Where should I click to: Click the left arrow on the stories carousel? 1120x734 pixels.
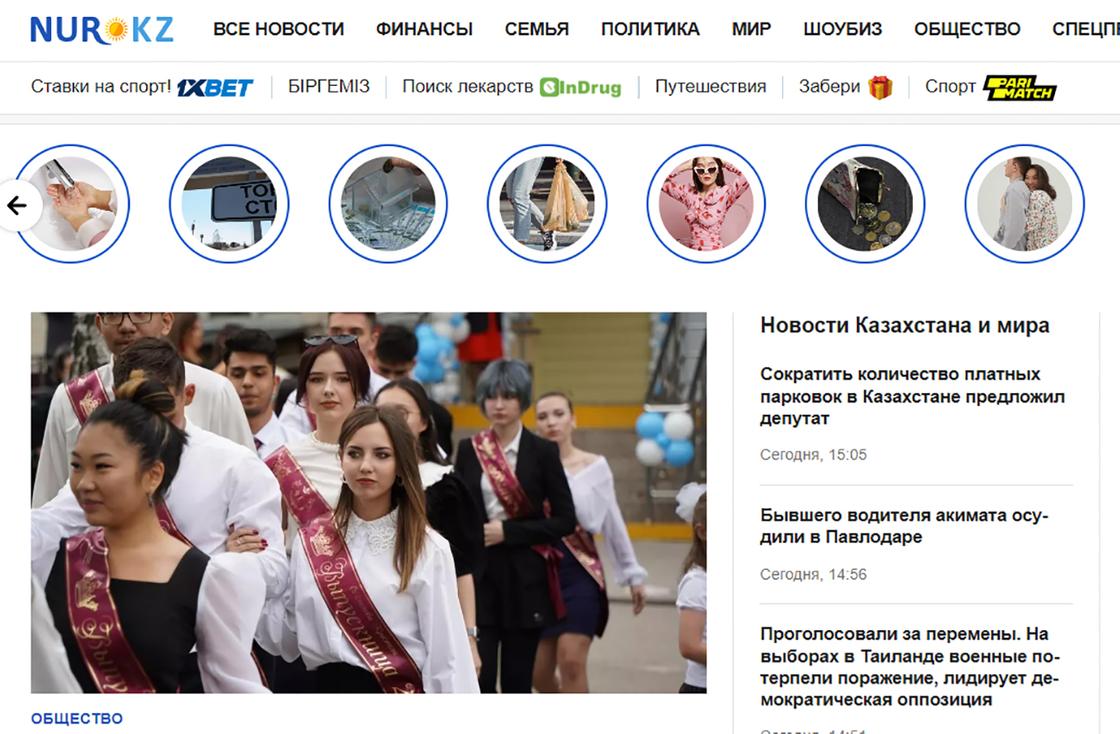[x=15, y=203]
